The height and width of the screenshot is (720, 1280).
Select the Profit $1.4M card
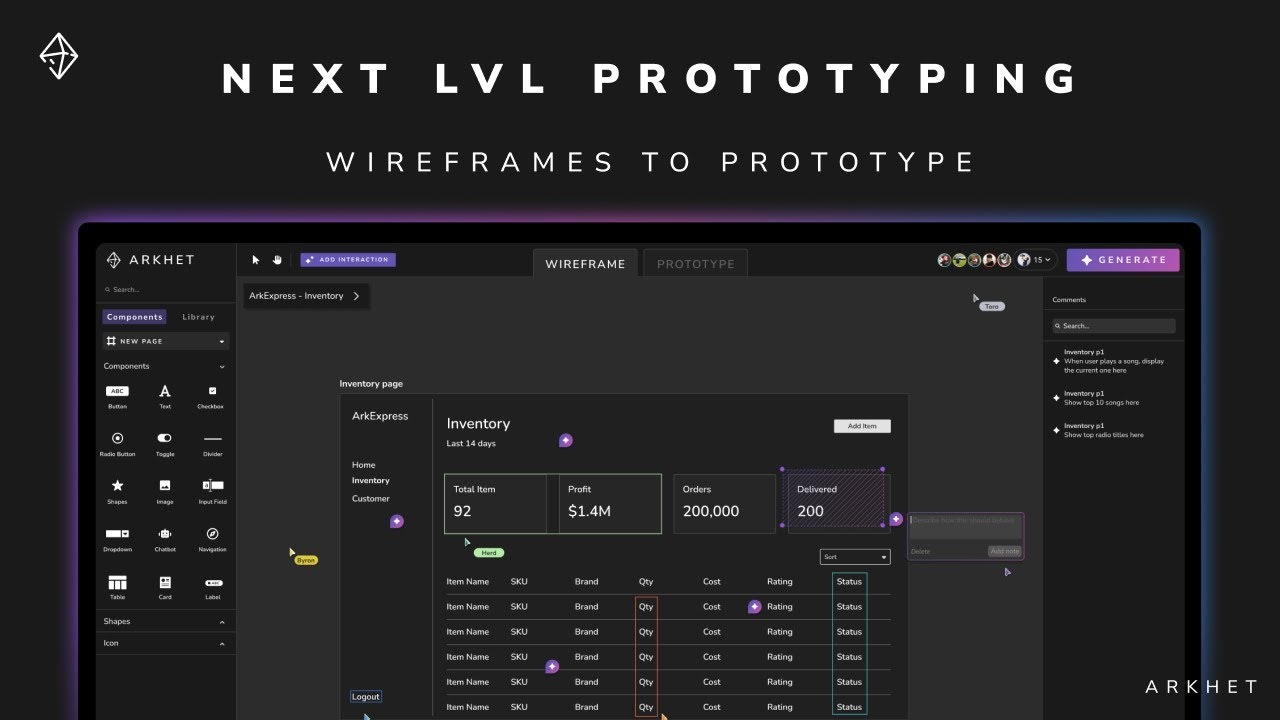[x=610, y=503]
